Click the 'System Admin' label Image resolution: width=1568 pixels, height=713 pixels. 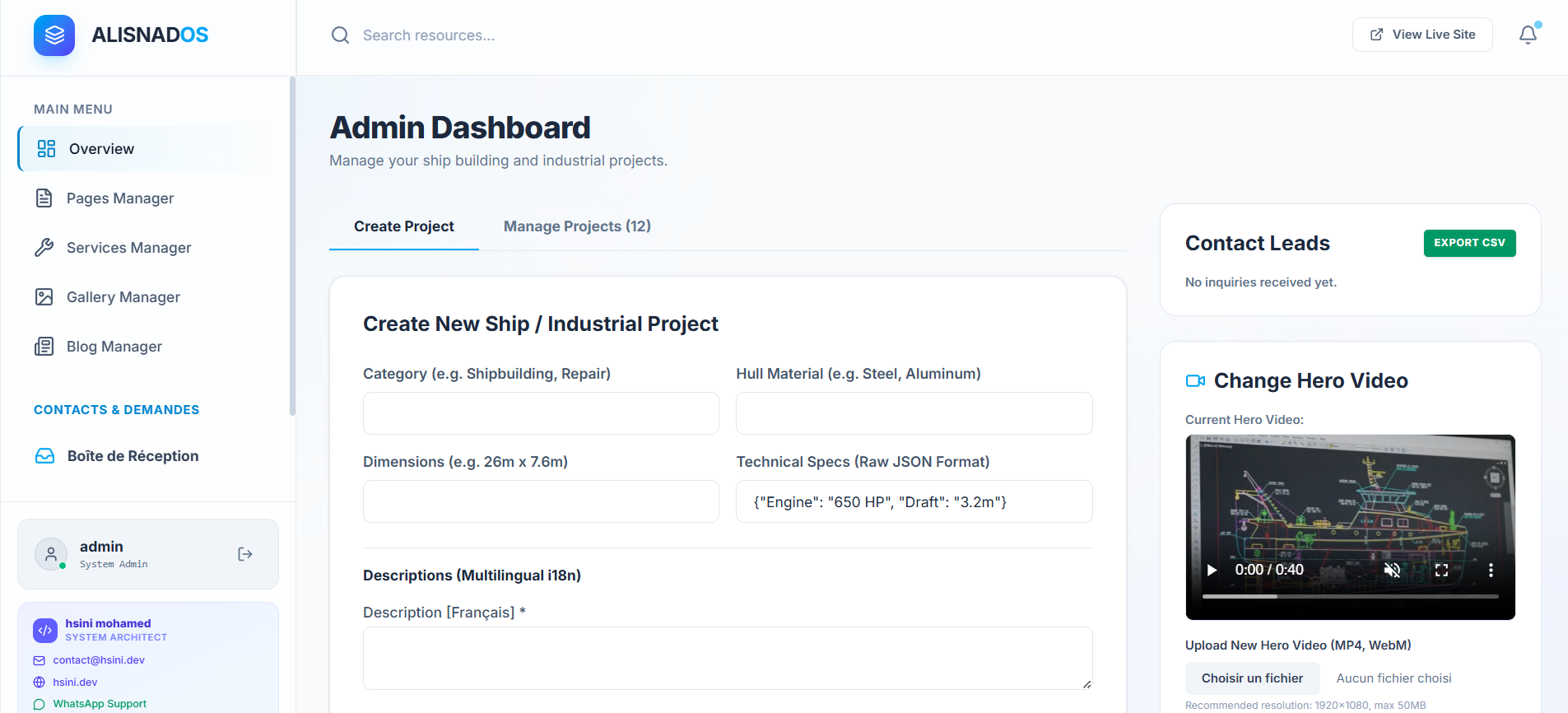pyautogui.click(x=114, y=564)
